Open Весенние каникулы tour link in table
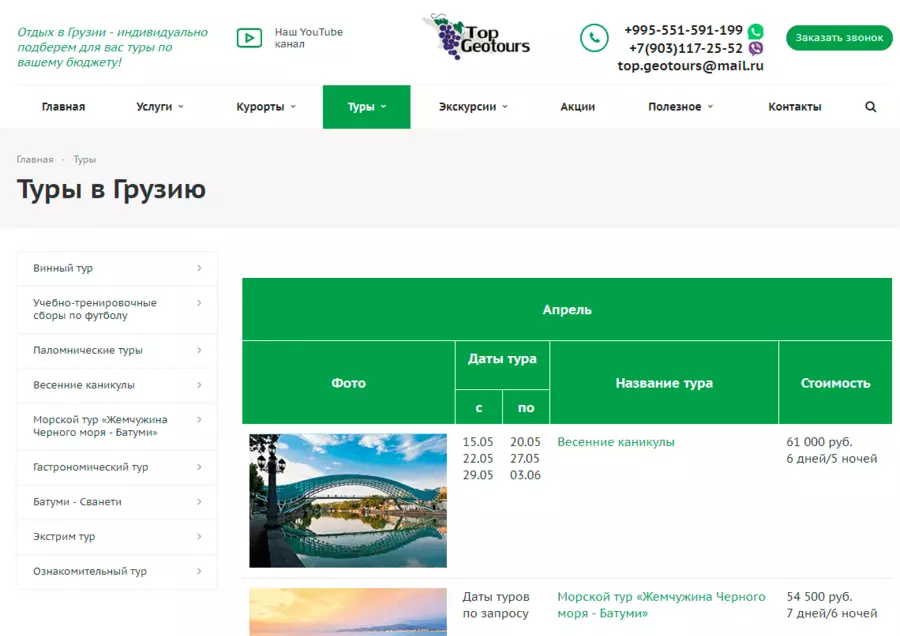The image size is (900, 636). [x=616, y=442]
